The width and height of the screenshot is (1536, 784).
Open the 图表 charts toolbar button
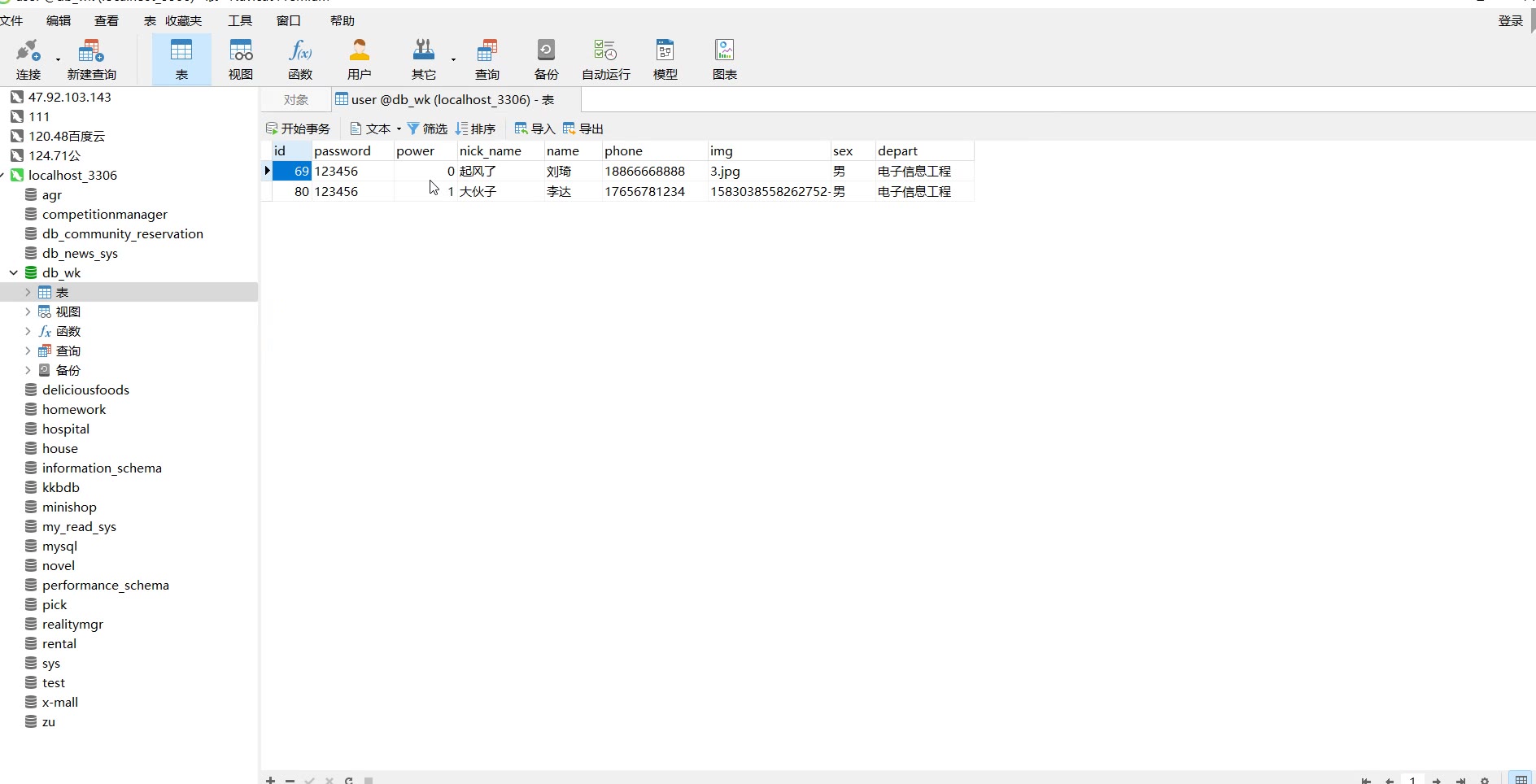pyautogui.click(x=725, y=59)
